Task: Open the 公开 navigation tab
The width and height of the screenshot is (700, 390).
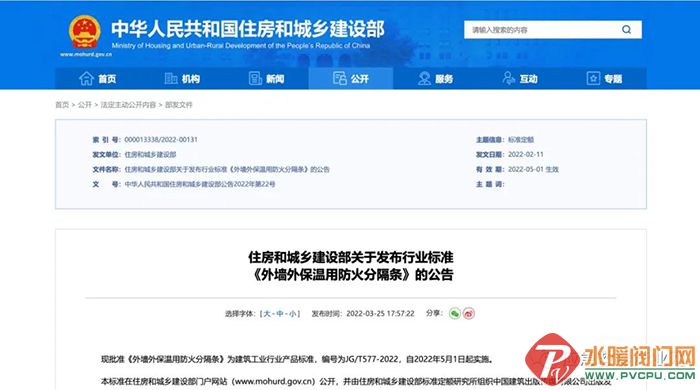Action: (351, 79)
